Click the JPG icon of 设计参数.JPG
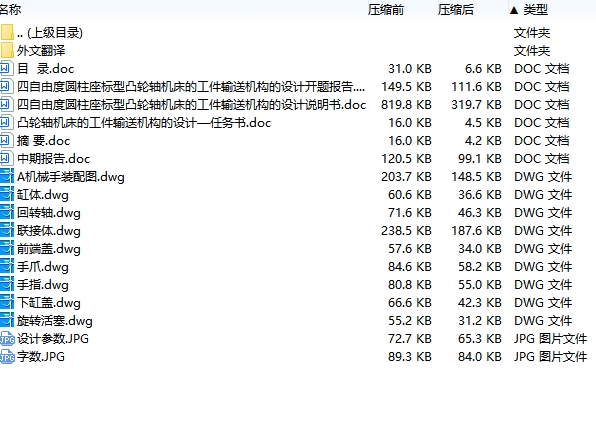The image size is (596, 433). 7,338
